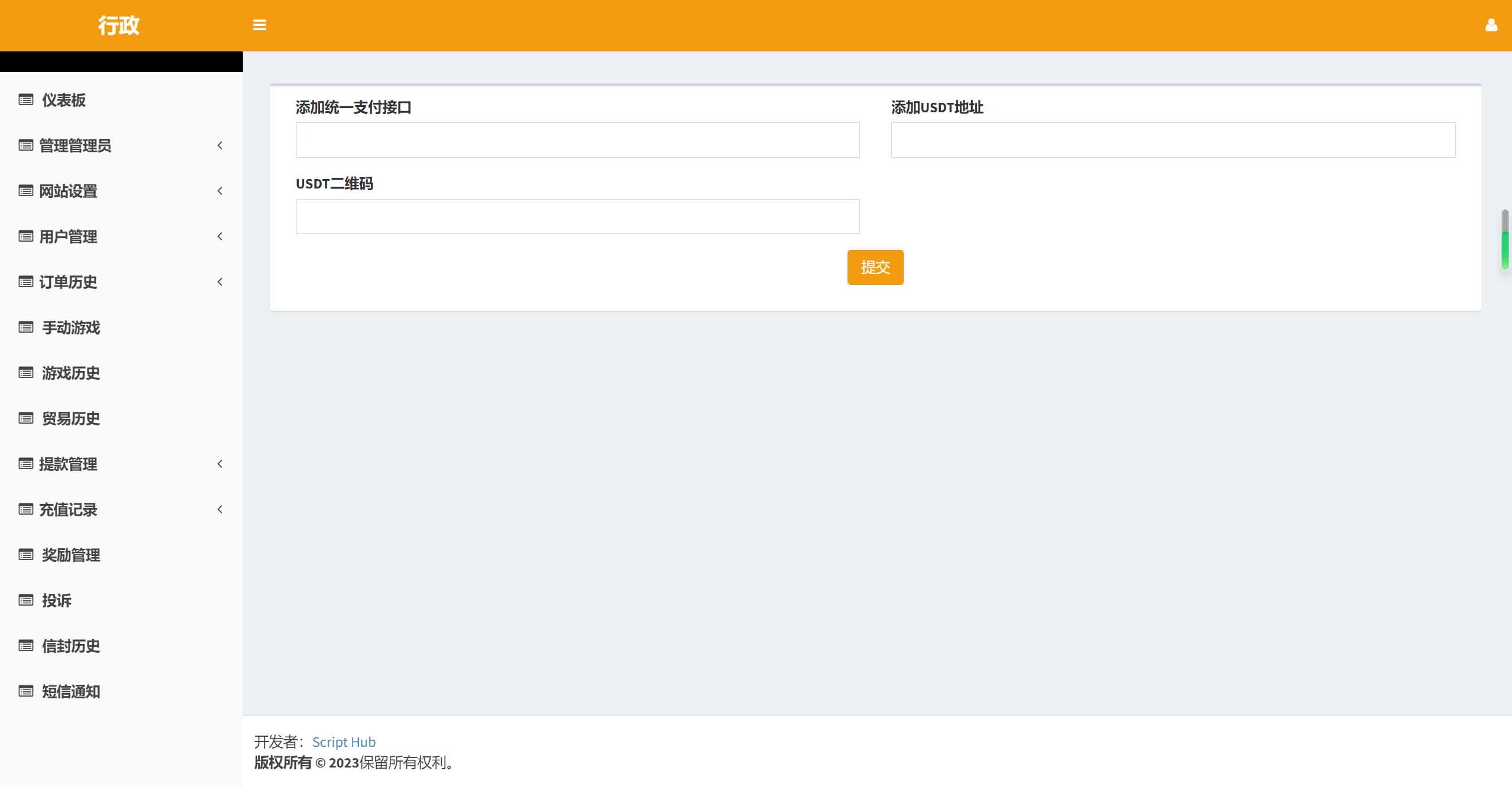The width and height of the screenshot is (1512, 787).
Task: Open the 信封历史 menu item
Action: pyautogui.click(x=71, y=646)
